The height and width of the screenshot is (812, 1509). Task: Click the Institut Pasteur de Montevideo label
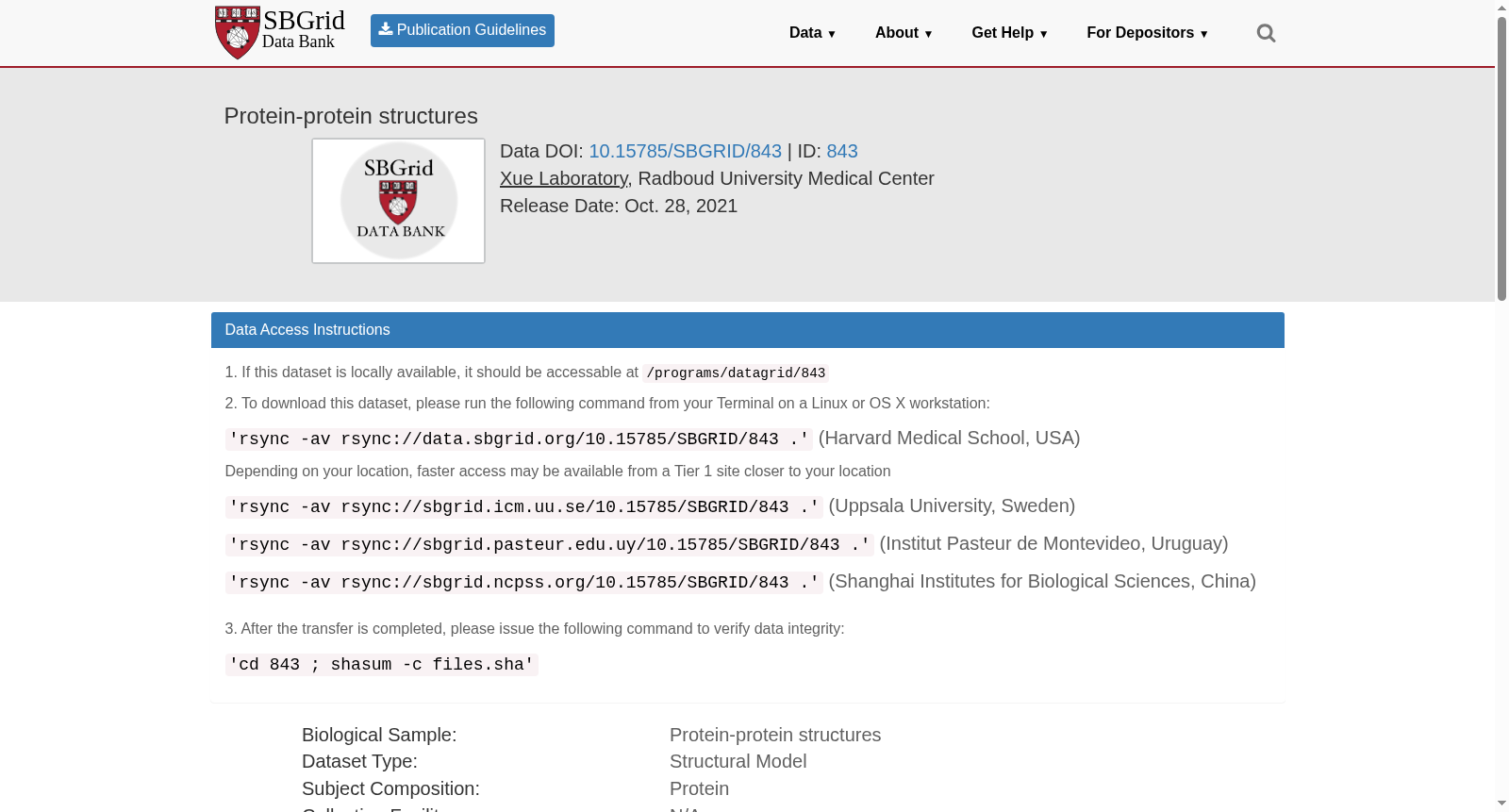pyautogui.click(x=1053, y=543)
